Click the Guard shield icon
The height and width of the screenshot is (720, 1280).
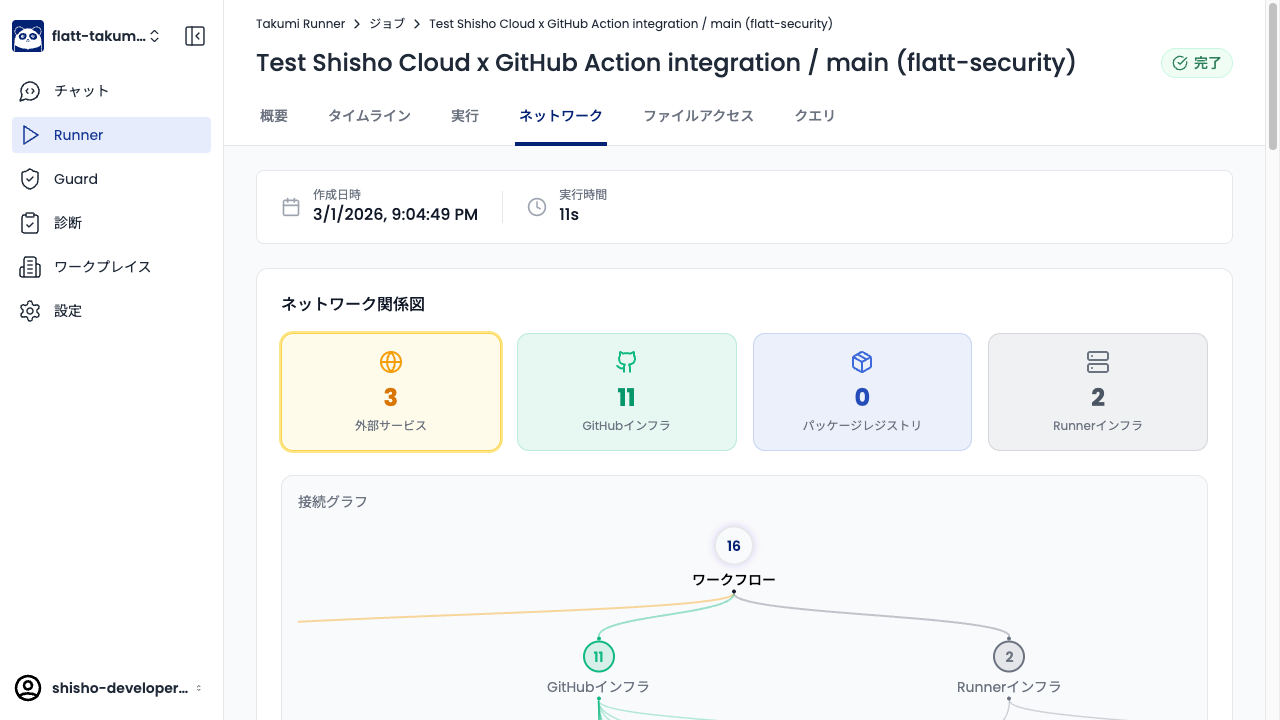pos(30,179)
